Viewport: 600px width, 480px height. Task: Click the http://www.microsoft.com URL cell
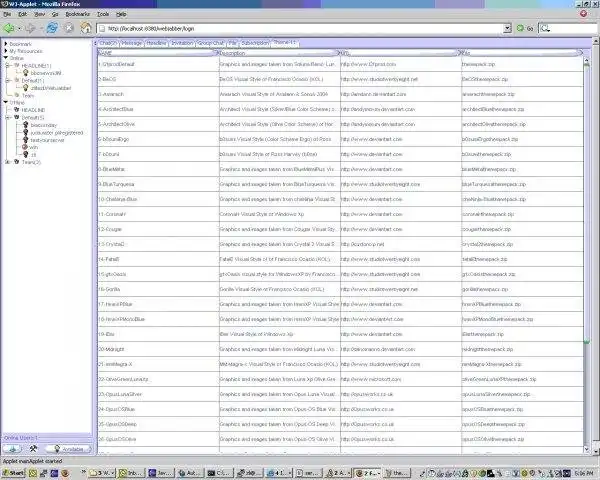click(x=401, y=379)
